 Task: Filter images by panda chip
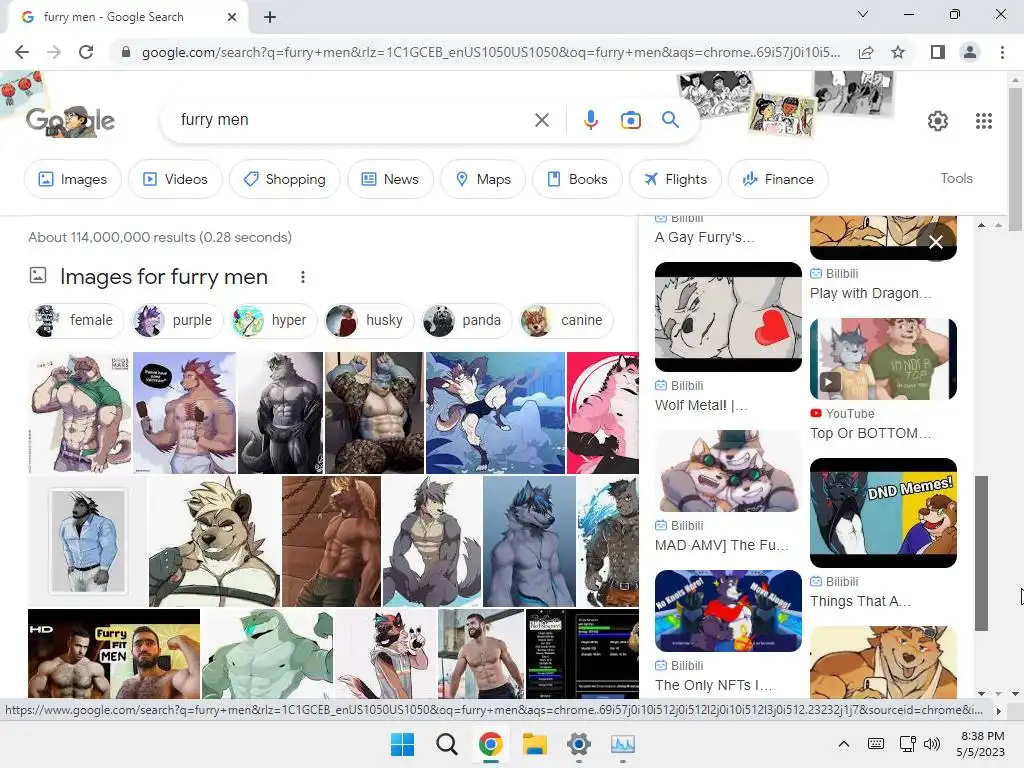click(x=466, y=321)
